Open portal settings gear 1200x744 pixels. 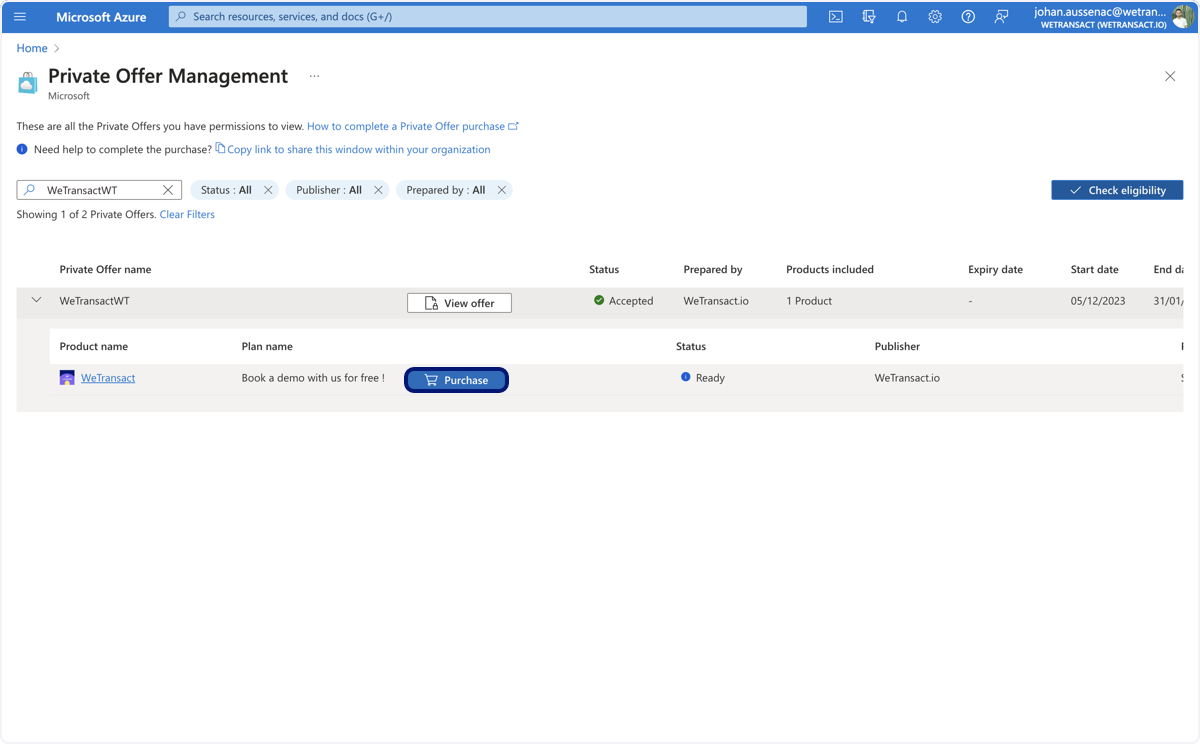tap(935, 17)
